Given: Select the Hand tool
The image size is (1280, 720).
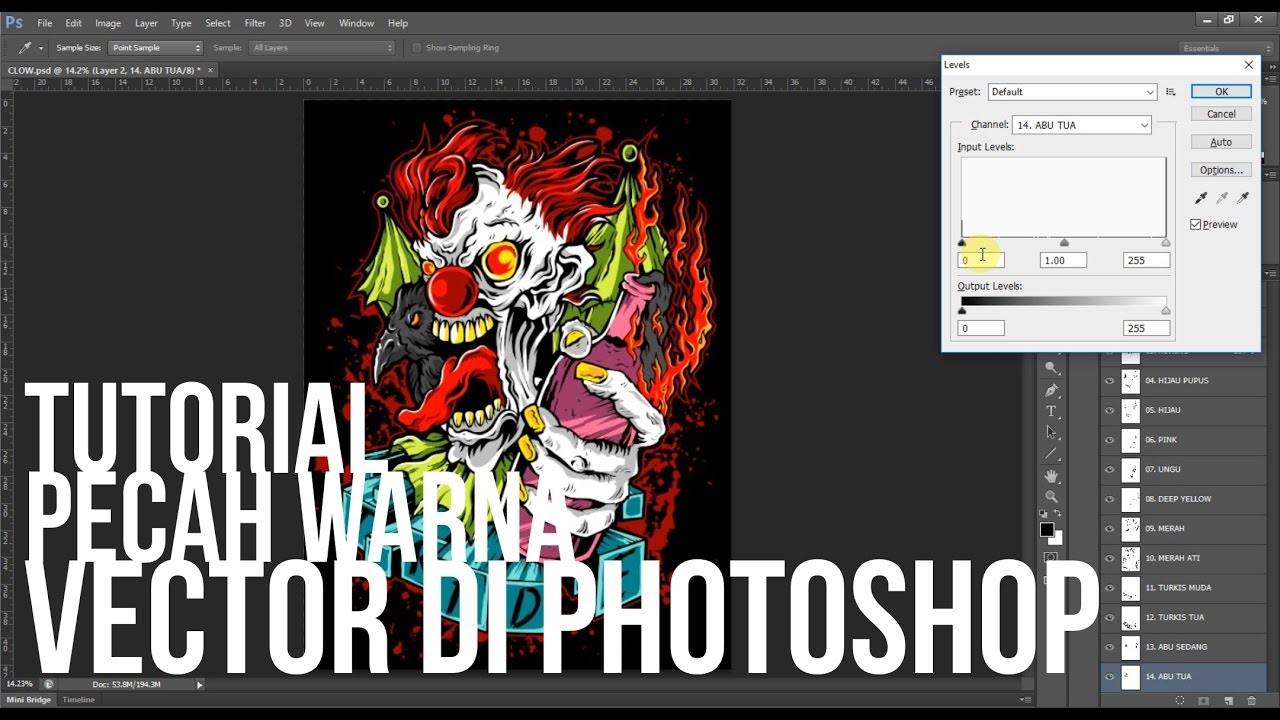Looking at the screenshot, I should click(x=1051, y=475).
